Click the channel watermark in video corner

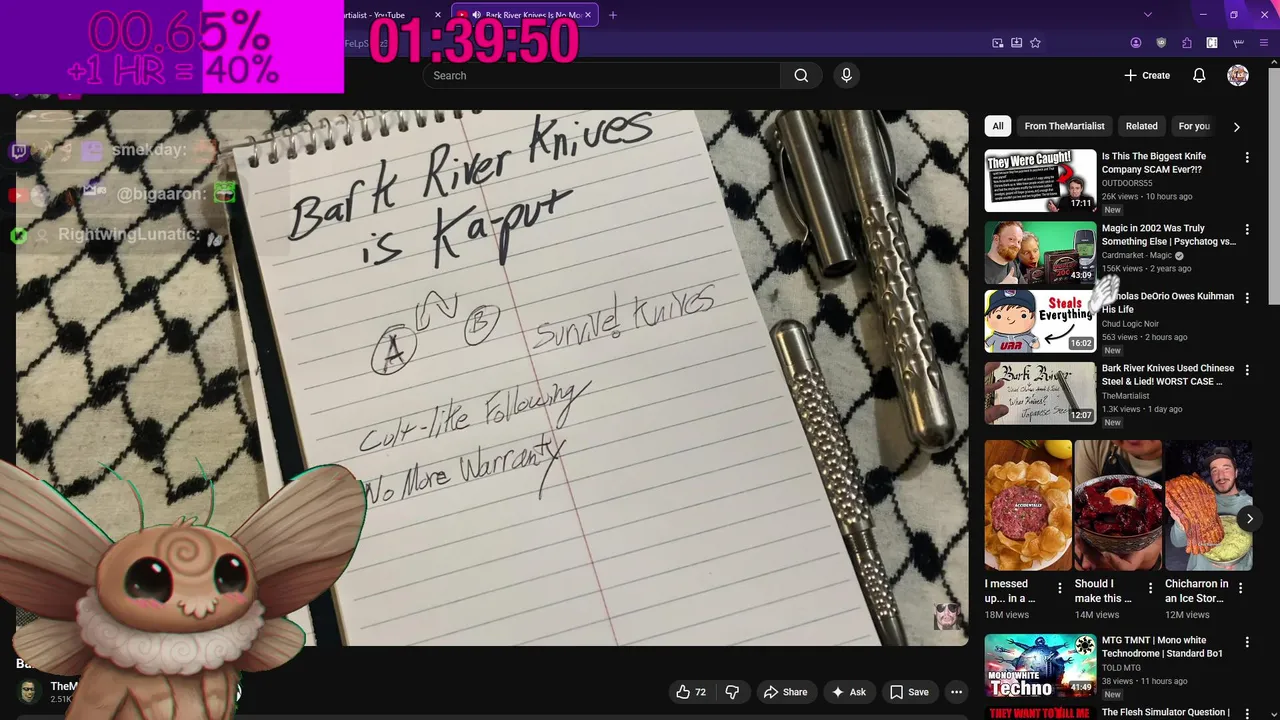947,617
